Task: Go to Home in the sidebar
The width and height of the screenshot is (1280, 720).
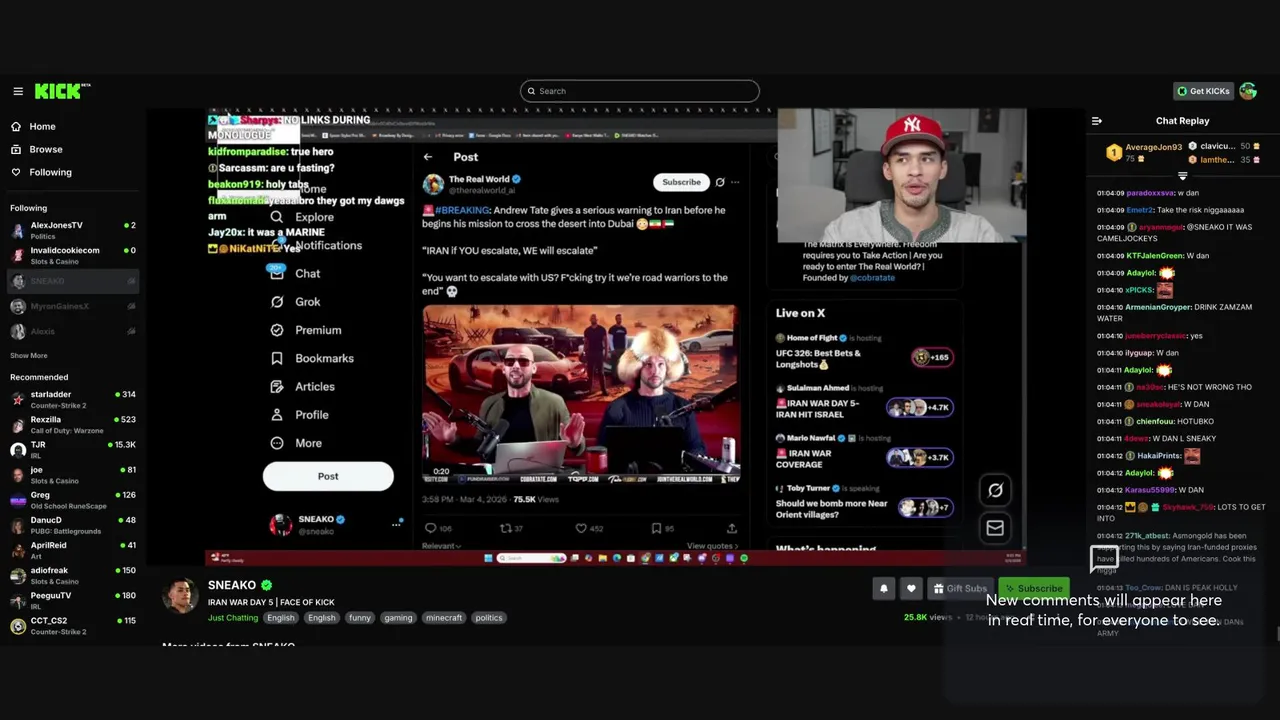Action: [42, 127]
